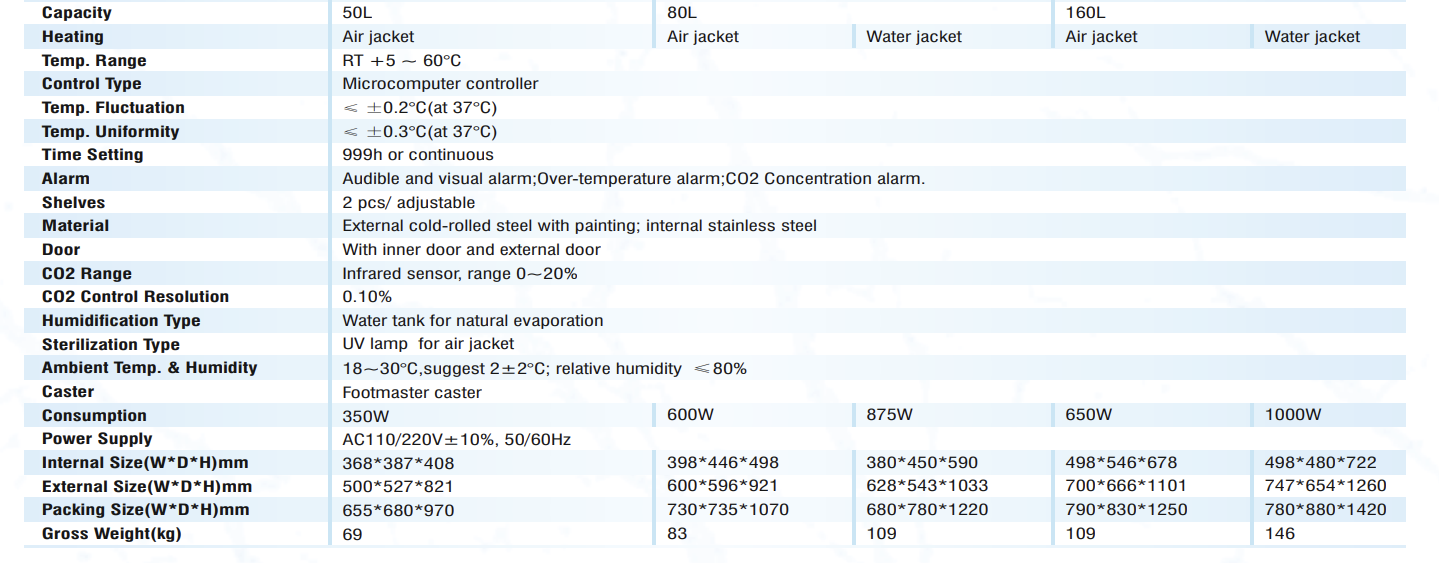
Task: Click internal size value "368*387*408"
Action: click(x=398, y=463)
